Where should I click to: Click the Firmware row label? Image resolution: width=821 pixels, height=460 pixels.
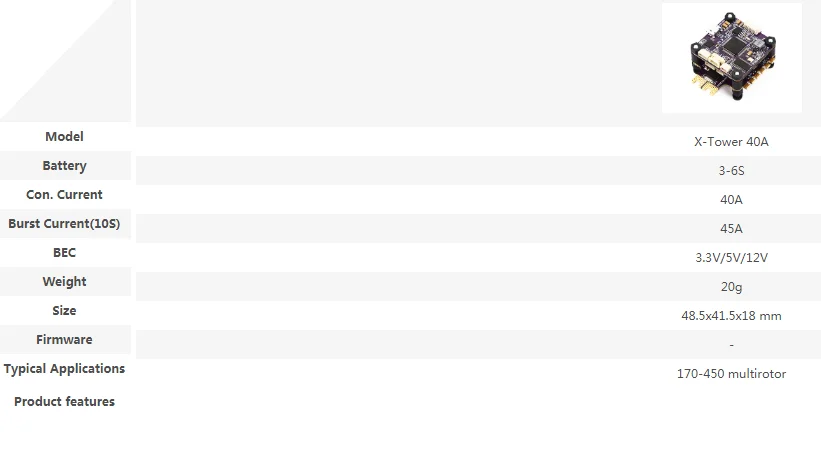64,340
